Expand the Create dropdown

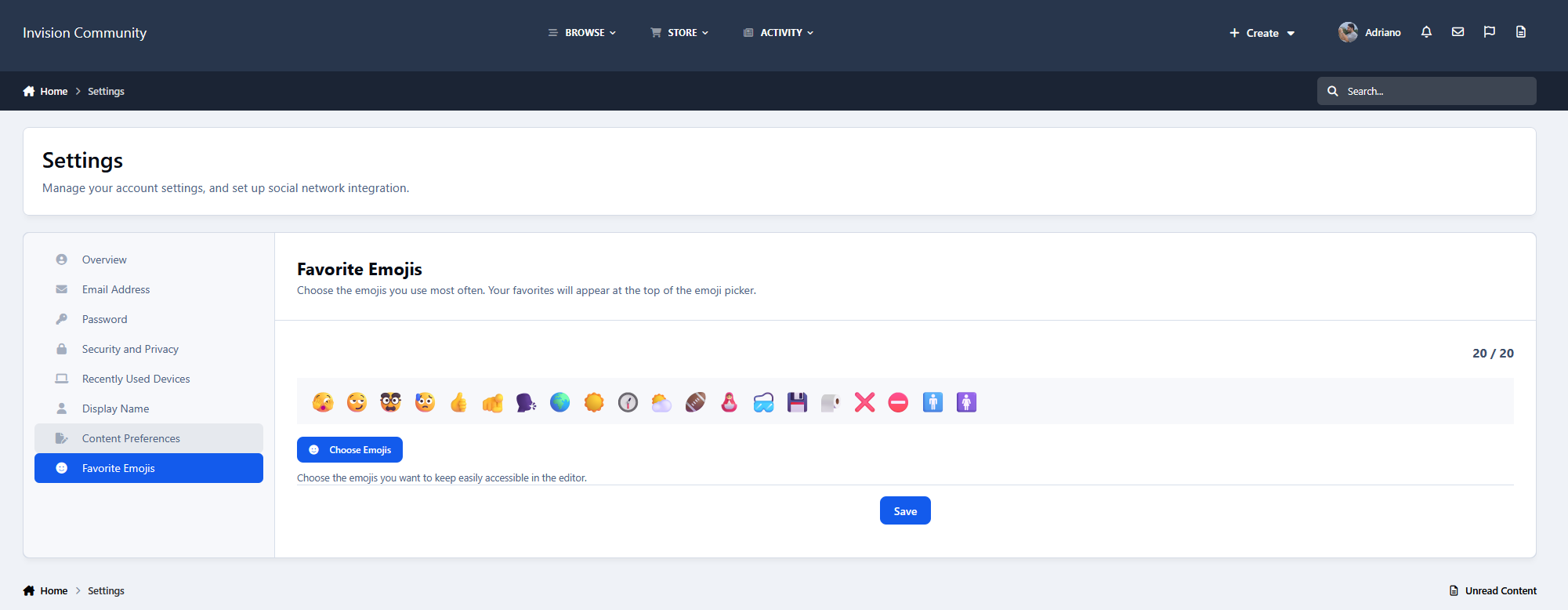click(x=1262, y=33)
